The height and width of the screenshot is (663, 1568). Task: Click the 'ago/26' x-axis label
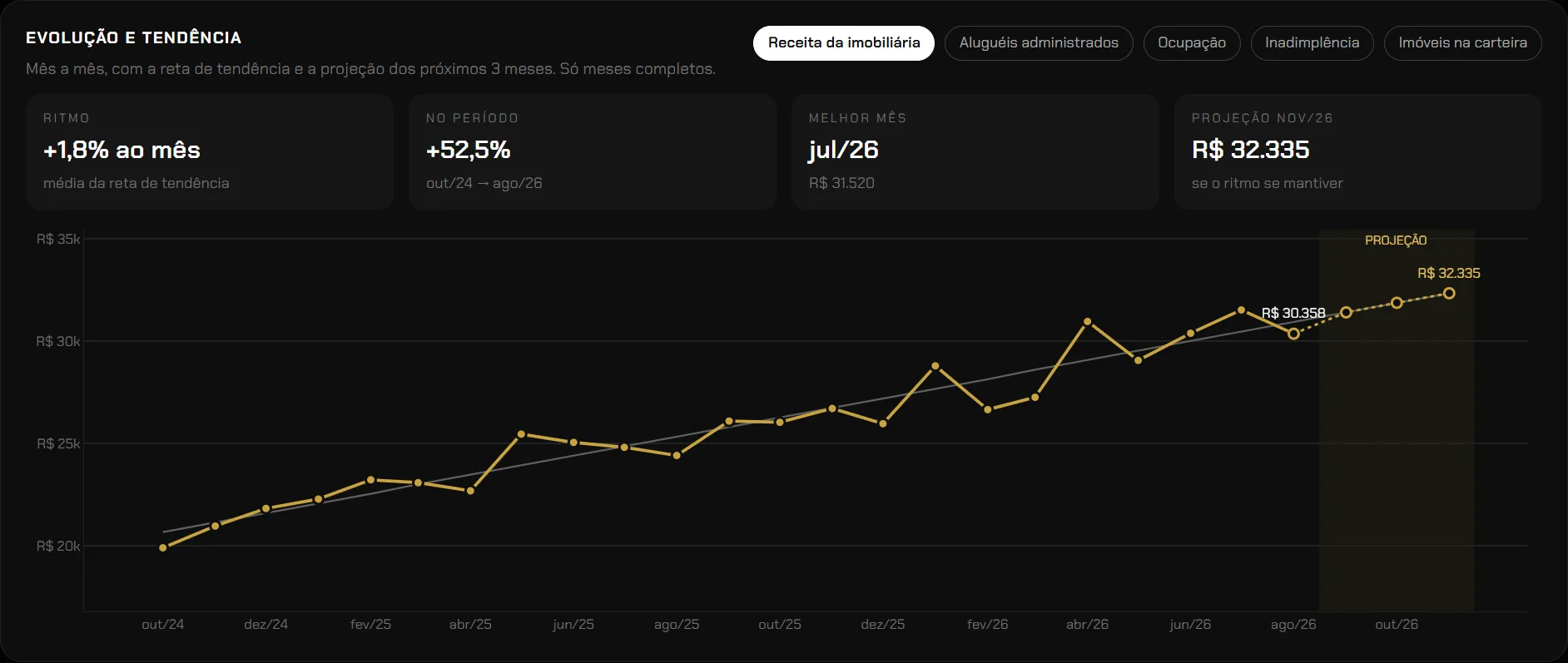click(x=1293, y=624)
